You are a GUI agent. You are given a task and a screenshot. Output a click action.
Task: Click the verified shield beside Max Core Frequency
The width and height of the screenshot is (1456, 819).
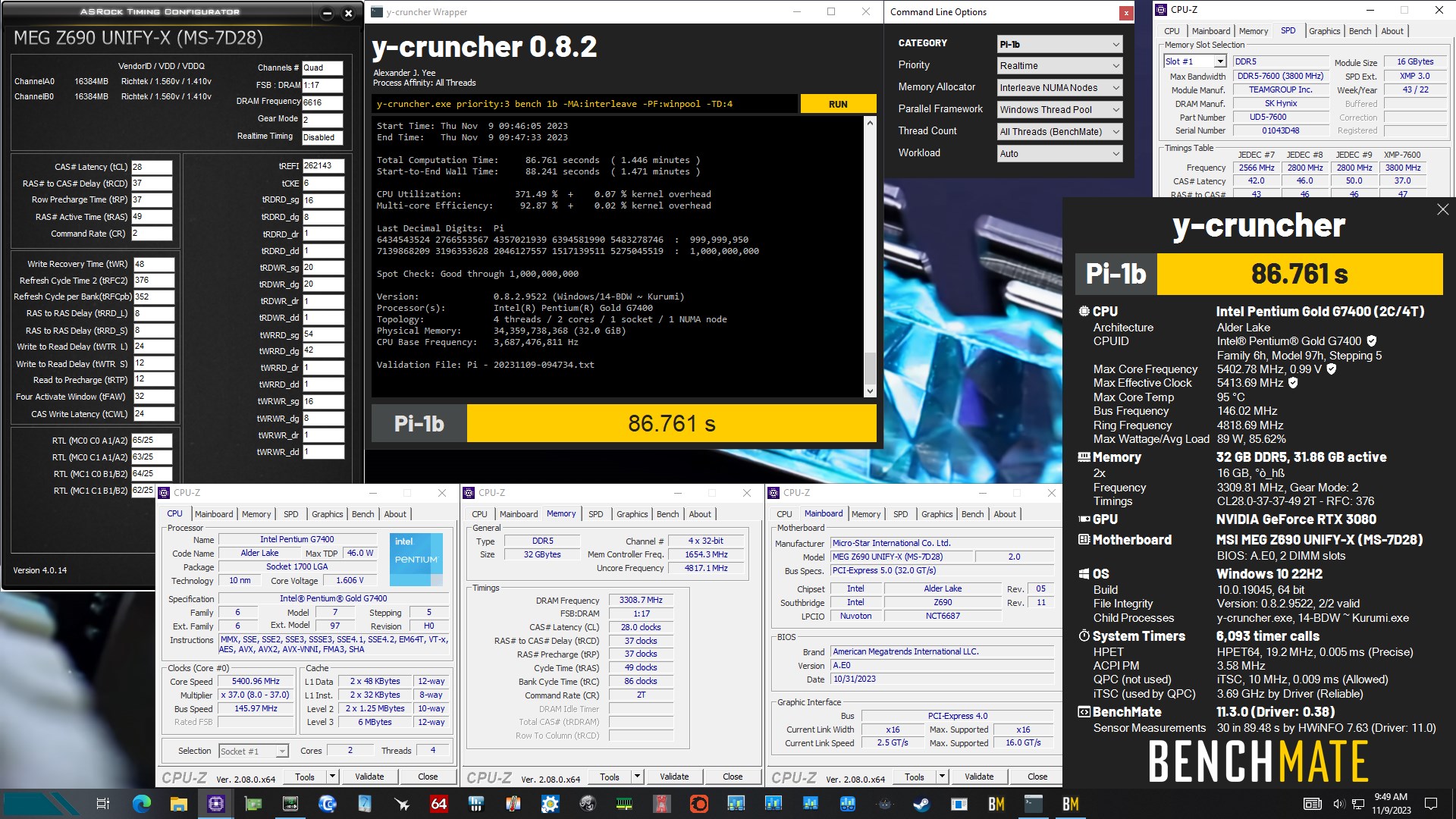pos(1331,369)
